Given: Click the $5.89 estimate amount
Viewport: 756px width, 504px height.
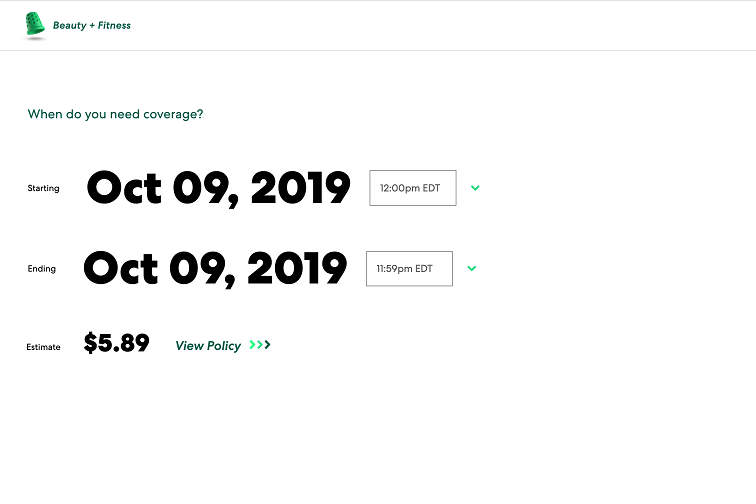Looking at the screenshot, I should [x=116, y=343].
